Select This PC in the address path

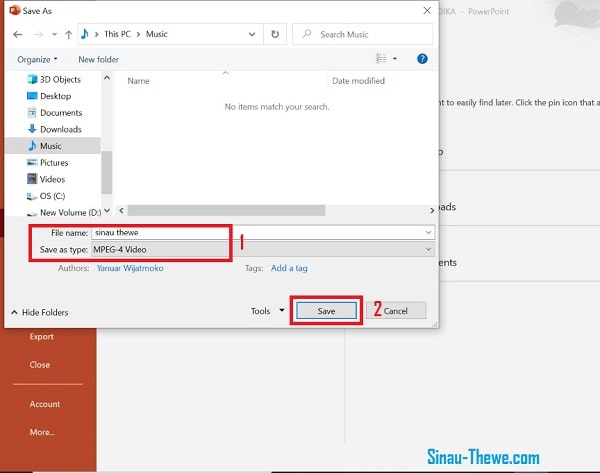(x=117, y=34)
